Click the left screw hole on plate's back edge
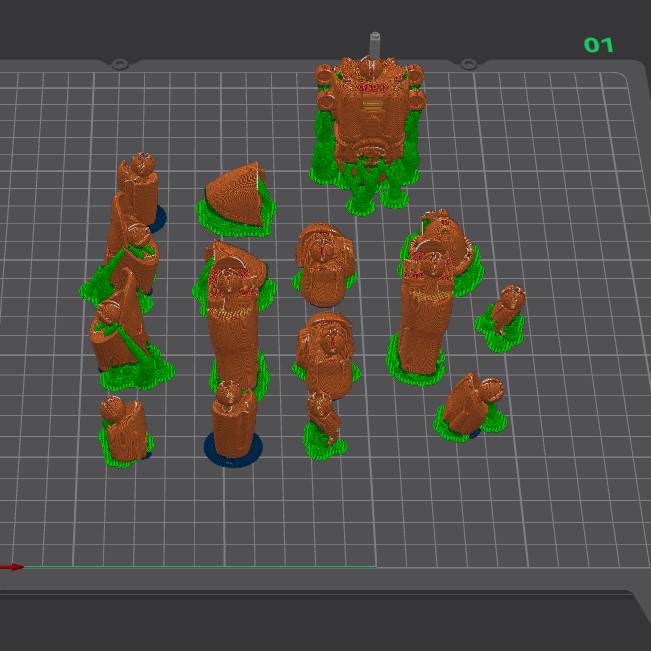 click(x=119, y=64)
